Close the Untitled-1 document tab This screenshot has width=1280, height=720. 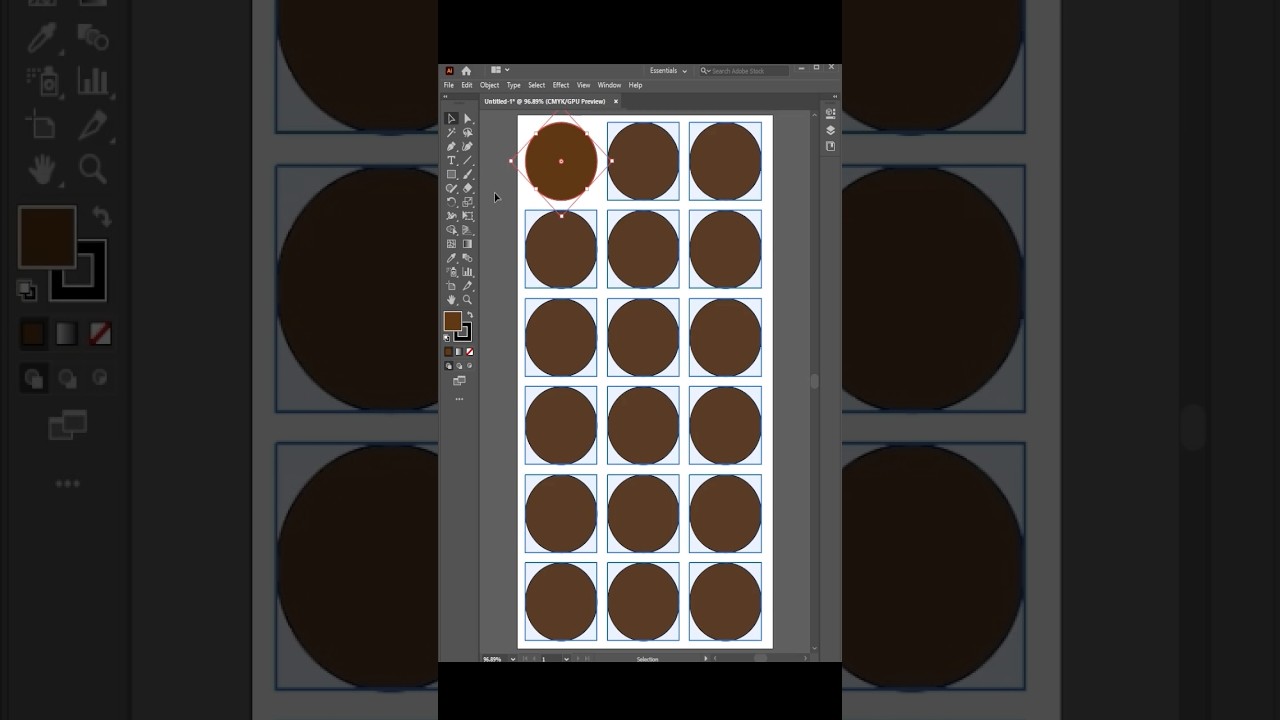coord(616,101)
